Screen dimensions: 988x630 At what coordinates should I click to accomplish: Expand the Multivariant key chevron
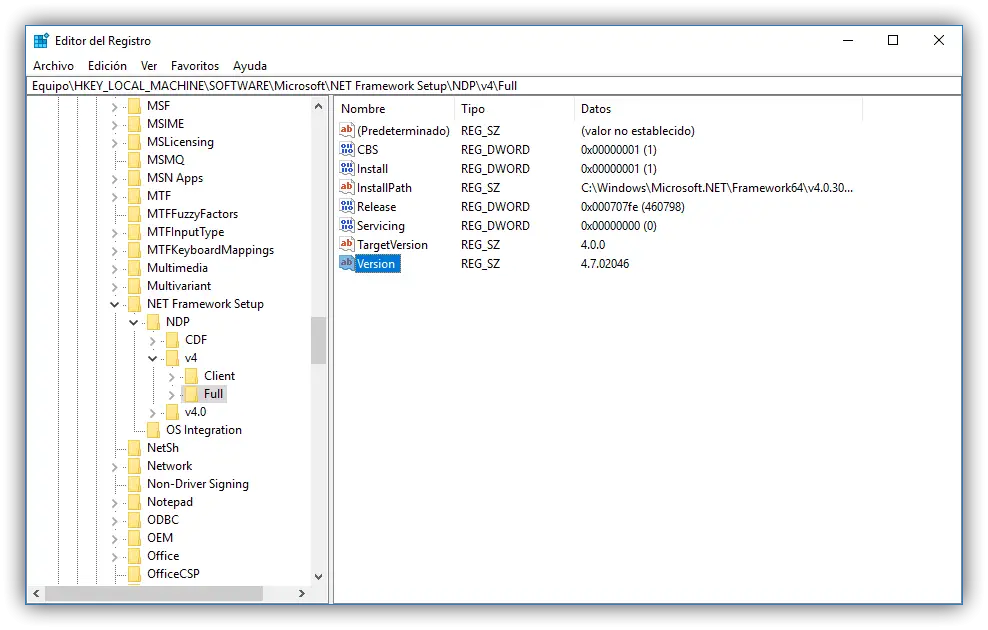click(x=115, y=287)
